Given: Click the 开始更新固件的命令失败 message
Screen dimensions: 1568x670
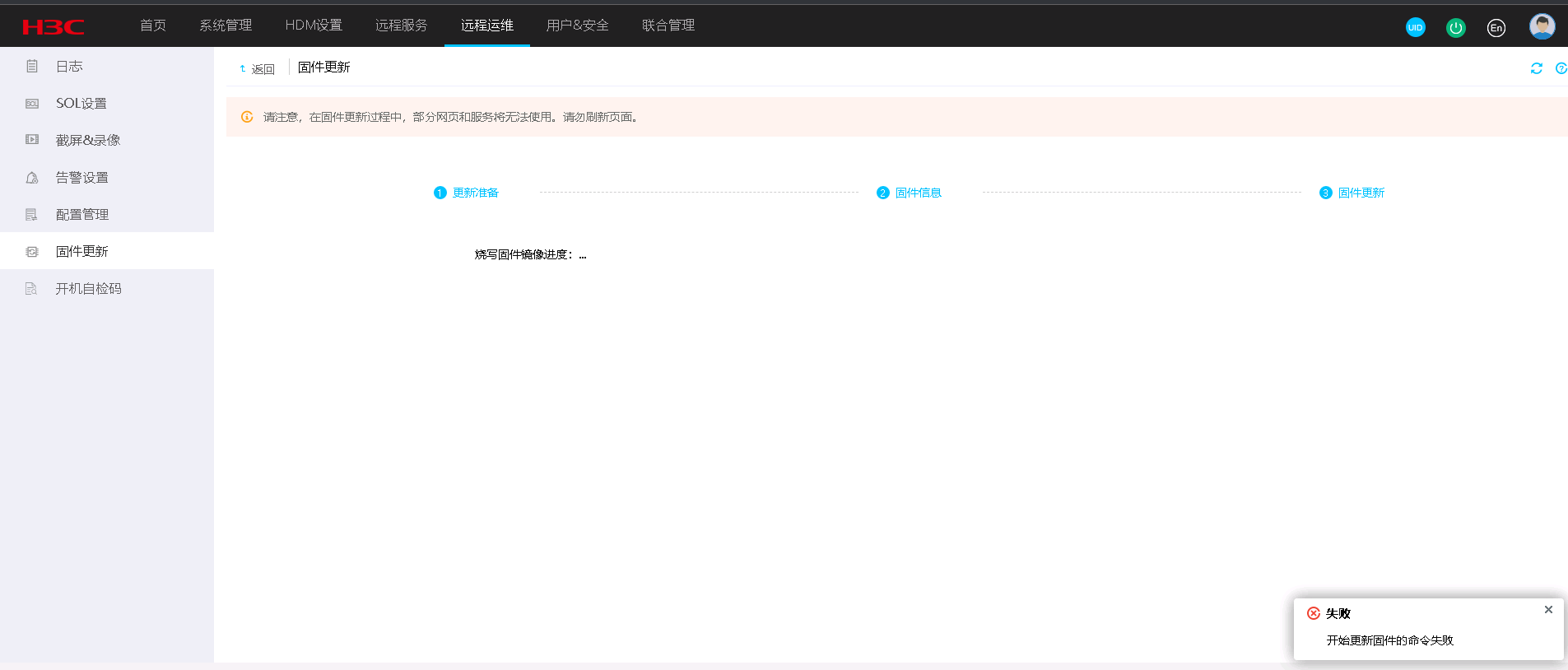Looking at the screenshot, I should click(1390, 640).
